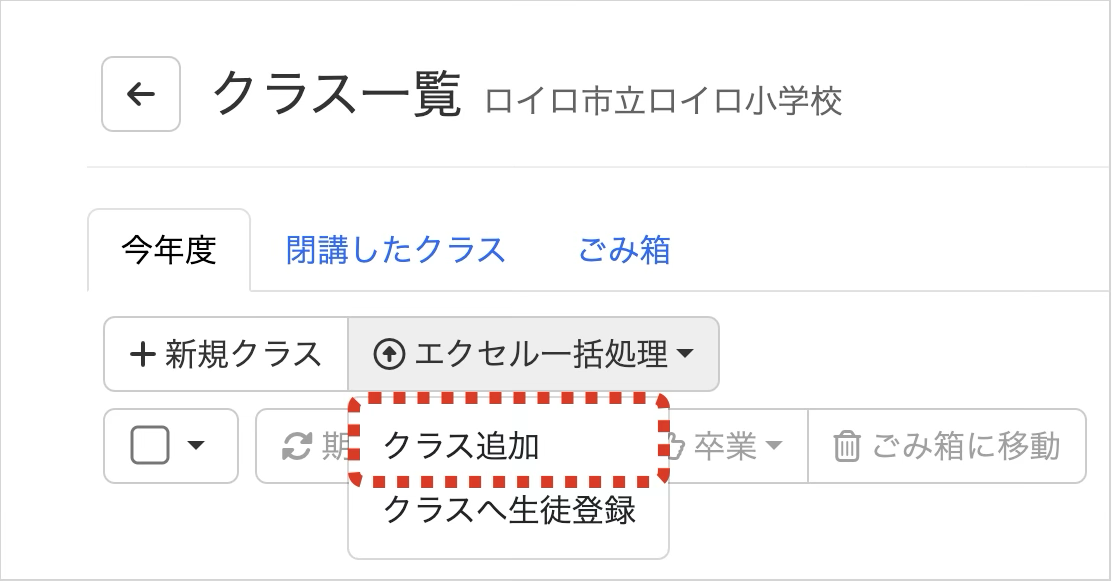Click the upload circle icon in エクセル一括処理

pos(389,354)
